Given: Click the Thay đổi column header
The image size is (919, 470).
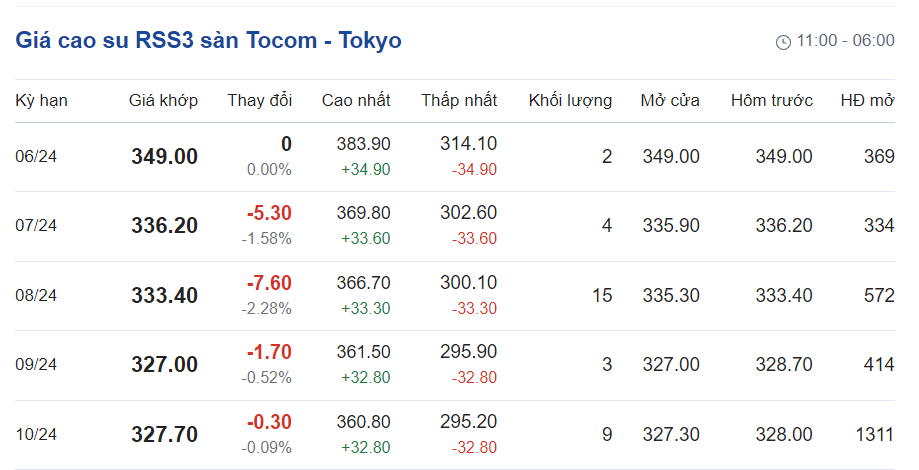Looking at the screenshot, I should 260,101.
